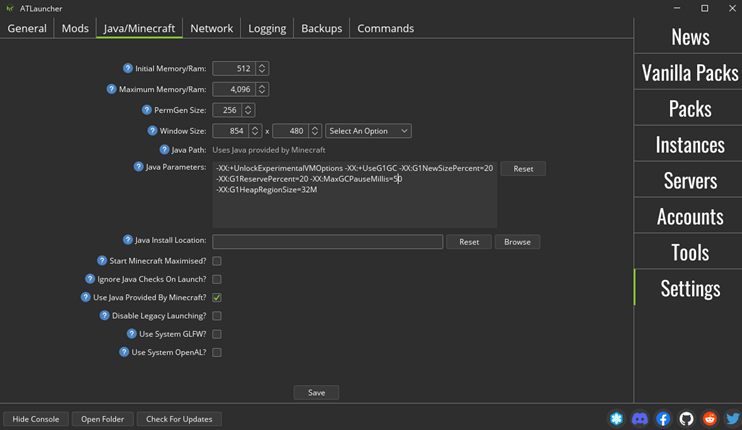
Task: Click the Maximum Memory/Ram spinner arrows
Action: [262, 90]
